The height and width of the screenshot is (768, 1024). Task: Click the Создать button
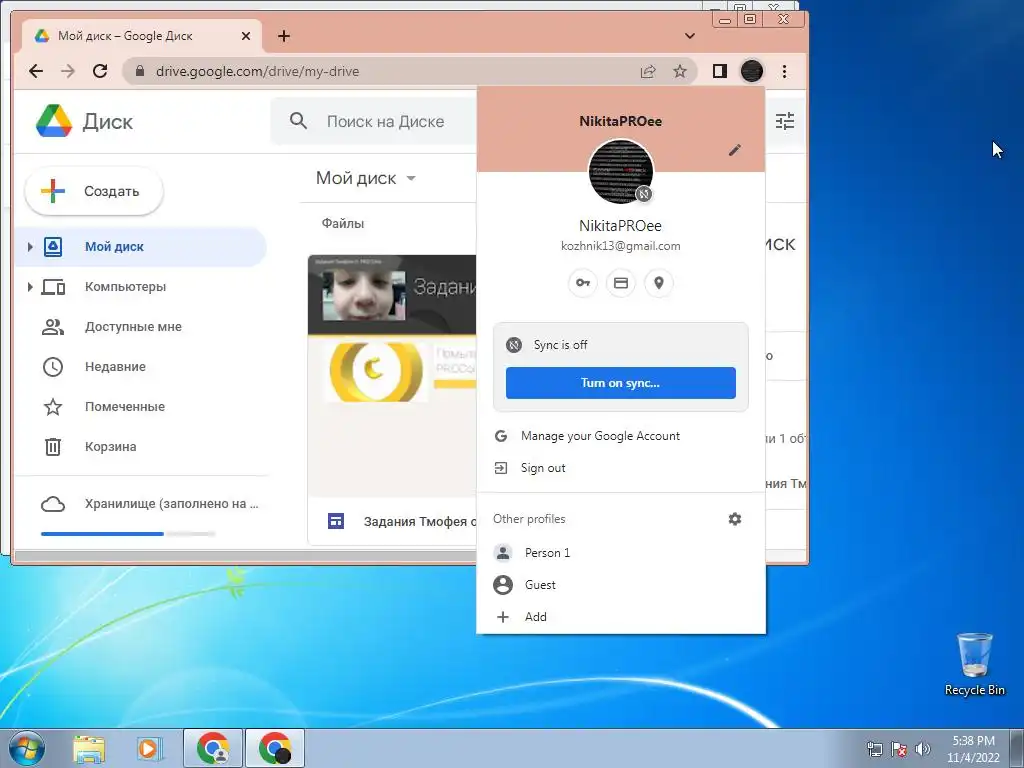[x=94, y=191]
